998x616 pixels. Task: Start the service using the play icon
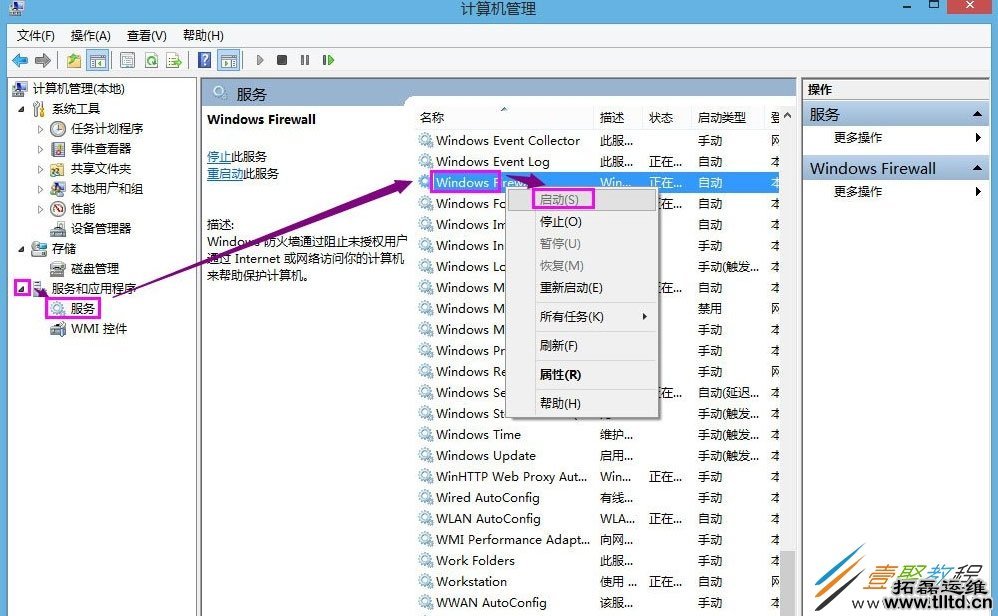pyautogui.click(x=260, y=60)
